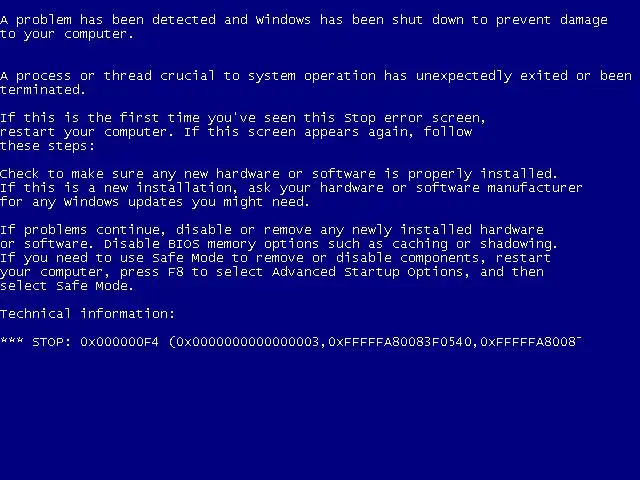Viewport: 640px width, 480px height.
Task: Click the words "to your computer."
Action: (67, 34)
